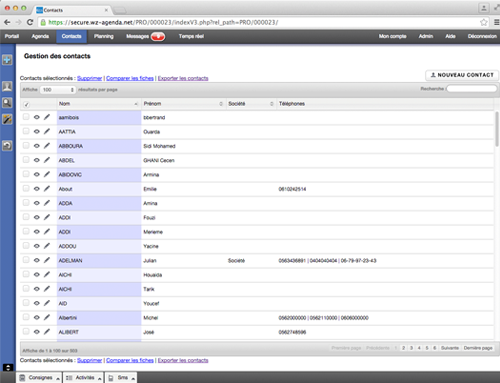The height and width of the screenshot is (383, 500).
Task: Open the pencil tool icon in sidebar
Action: (7, 119)
